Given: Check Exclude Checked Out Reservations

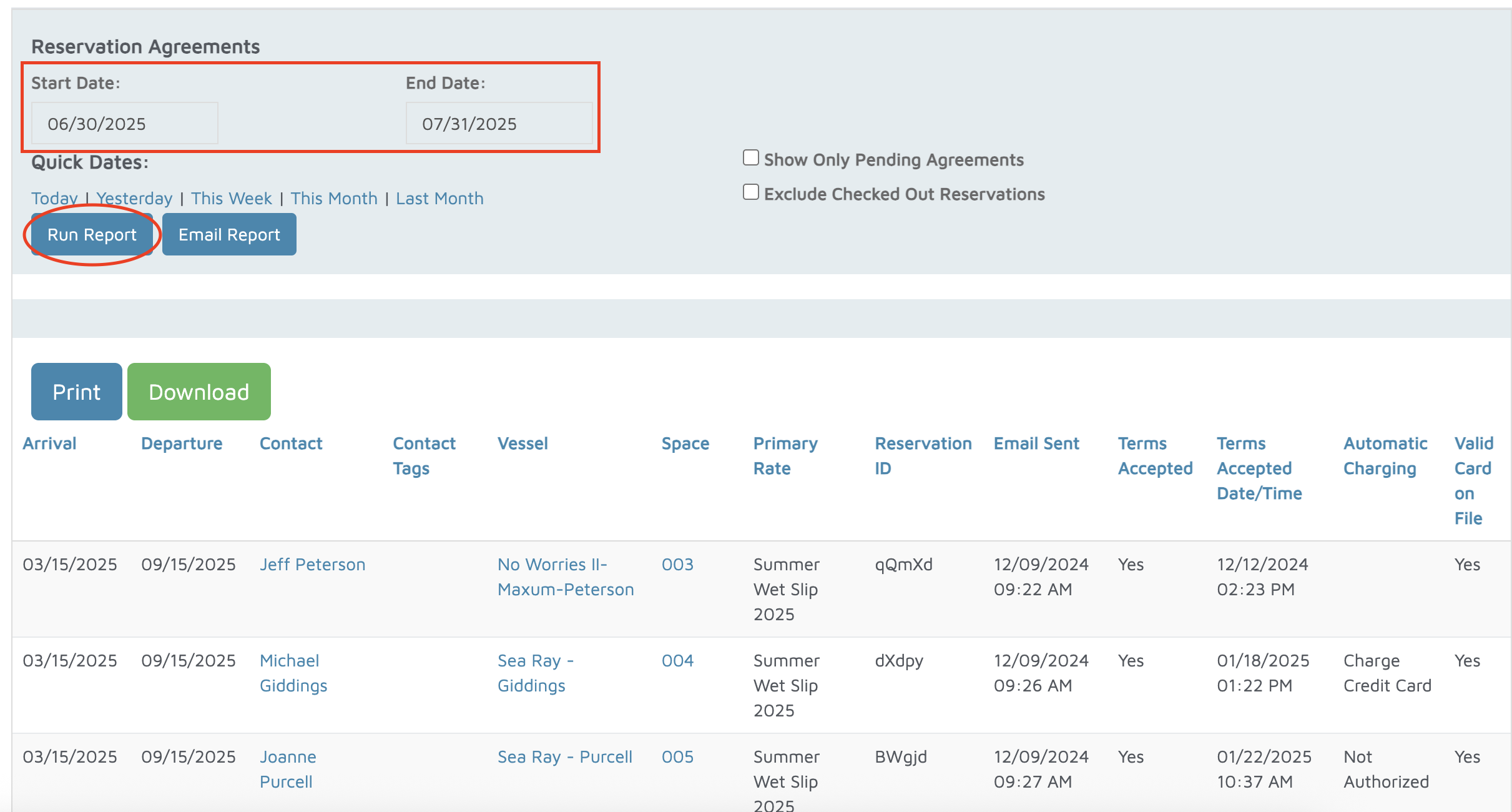Looking at the screenshot, I should (751, 192).
